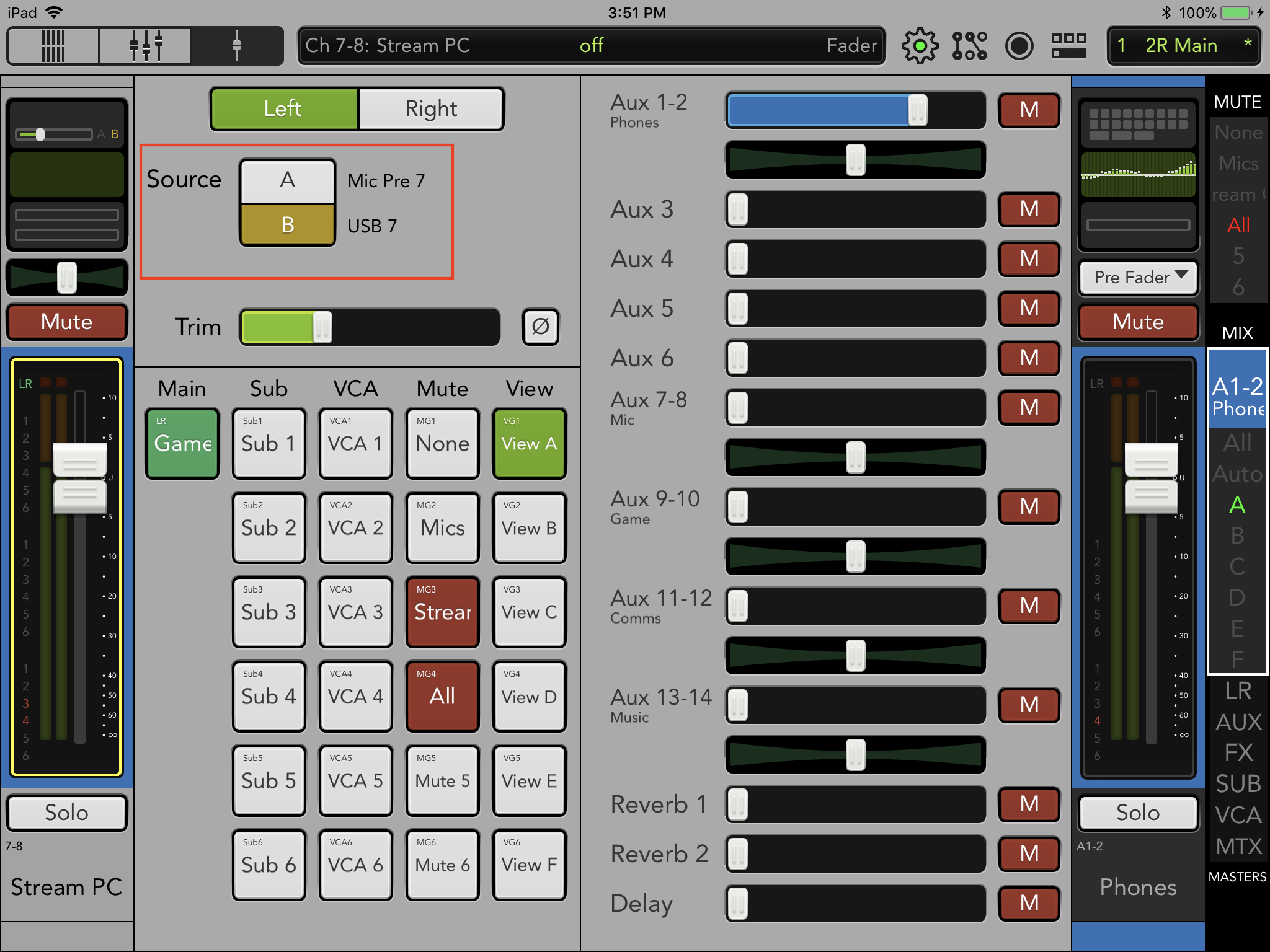Solo the Phones A1-2 output

point(1138,813)
